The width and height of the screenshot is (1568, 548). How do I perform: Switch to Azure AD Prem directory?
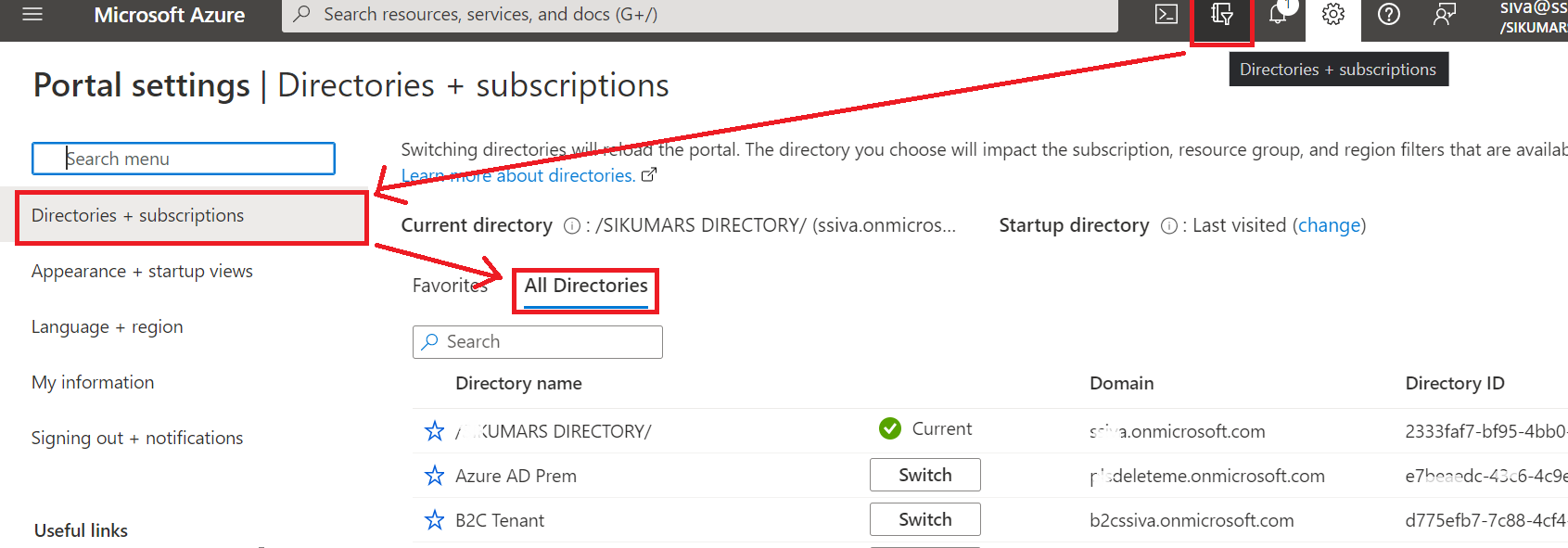coord(925,475)
